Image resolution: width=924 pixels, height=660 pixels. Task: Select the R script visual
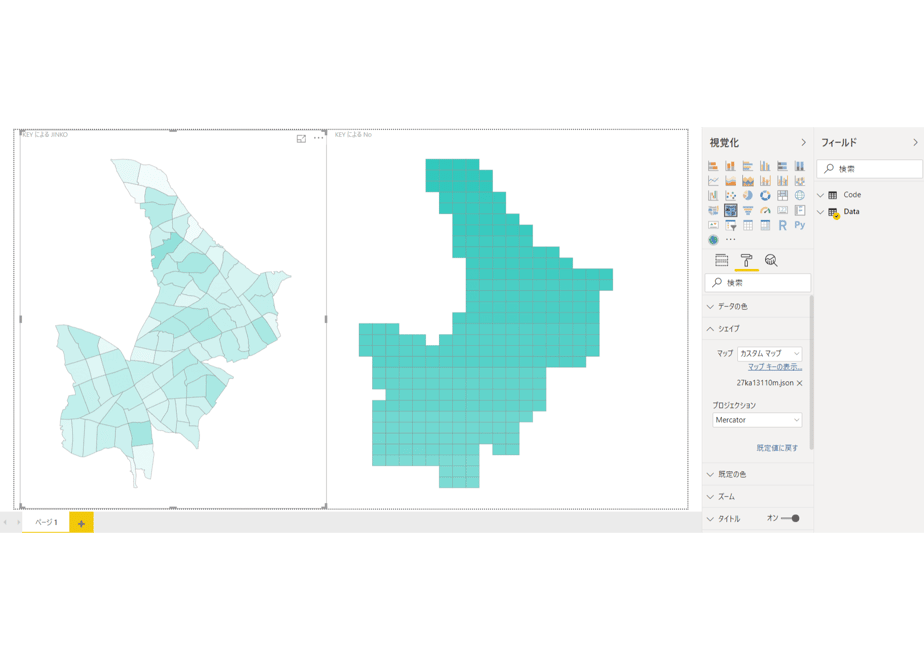coord(783,225)
